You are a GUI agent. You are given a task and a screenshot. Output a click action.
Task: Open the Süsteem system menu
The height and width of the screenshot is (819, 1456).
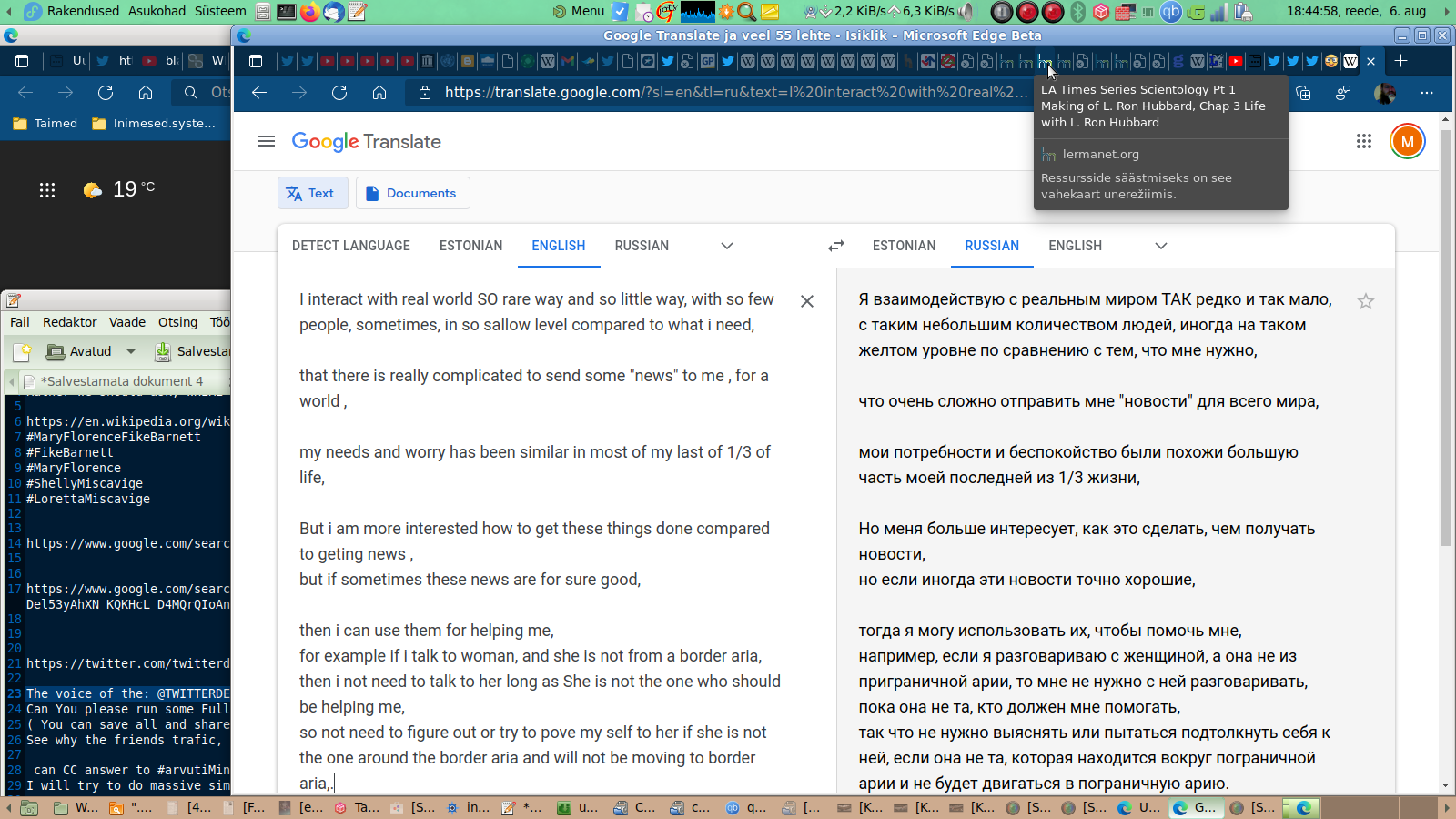point(220,11)
